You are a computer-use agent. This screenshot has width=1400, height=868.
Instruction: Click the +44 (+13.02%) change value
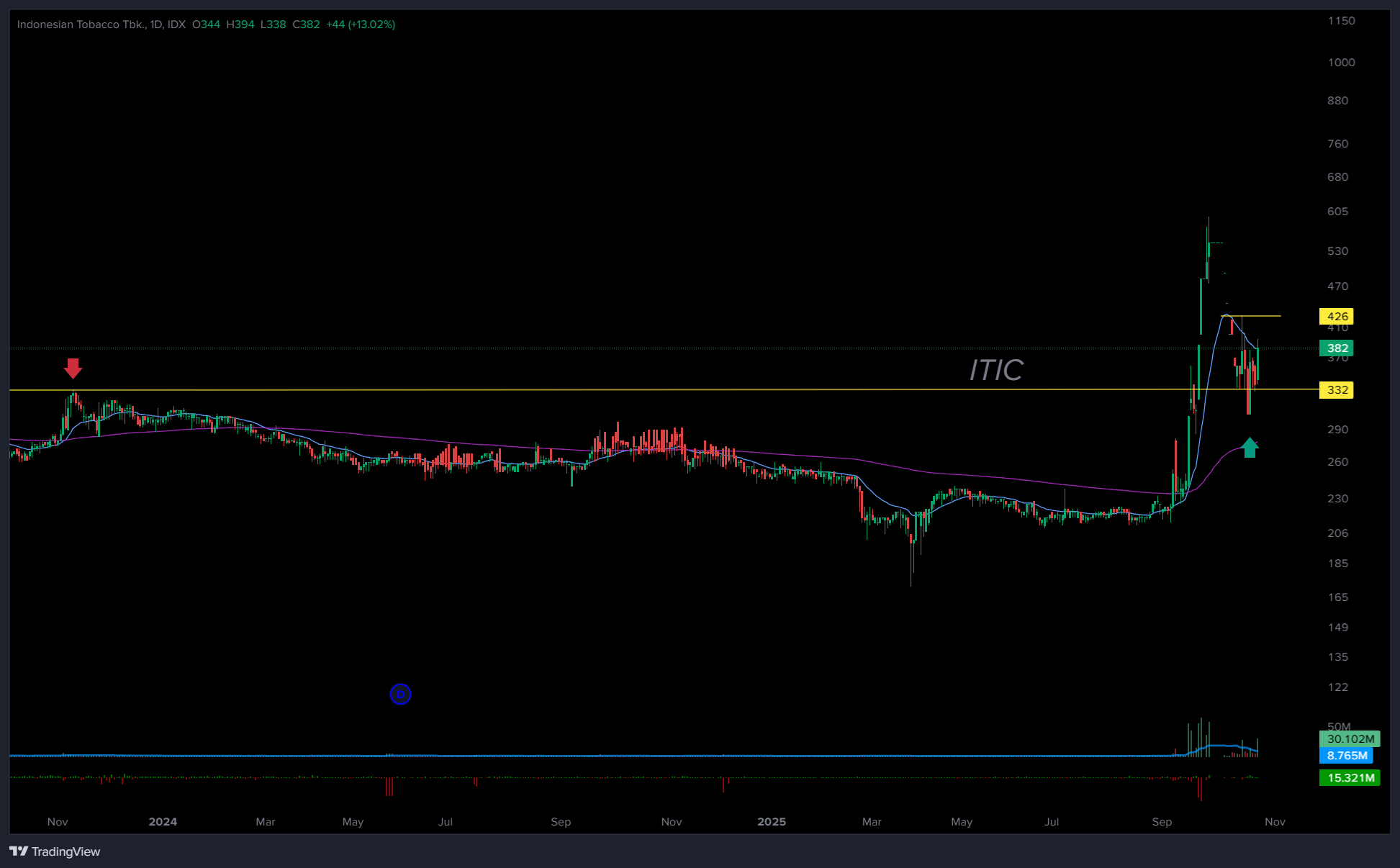[x=360, y=24]
